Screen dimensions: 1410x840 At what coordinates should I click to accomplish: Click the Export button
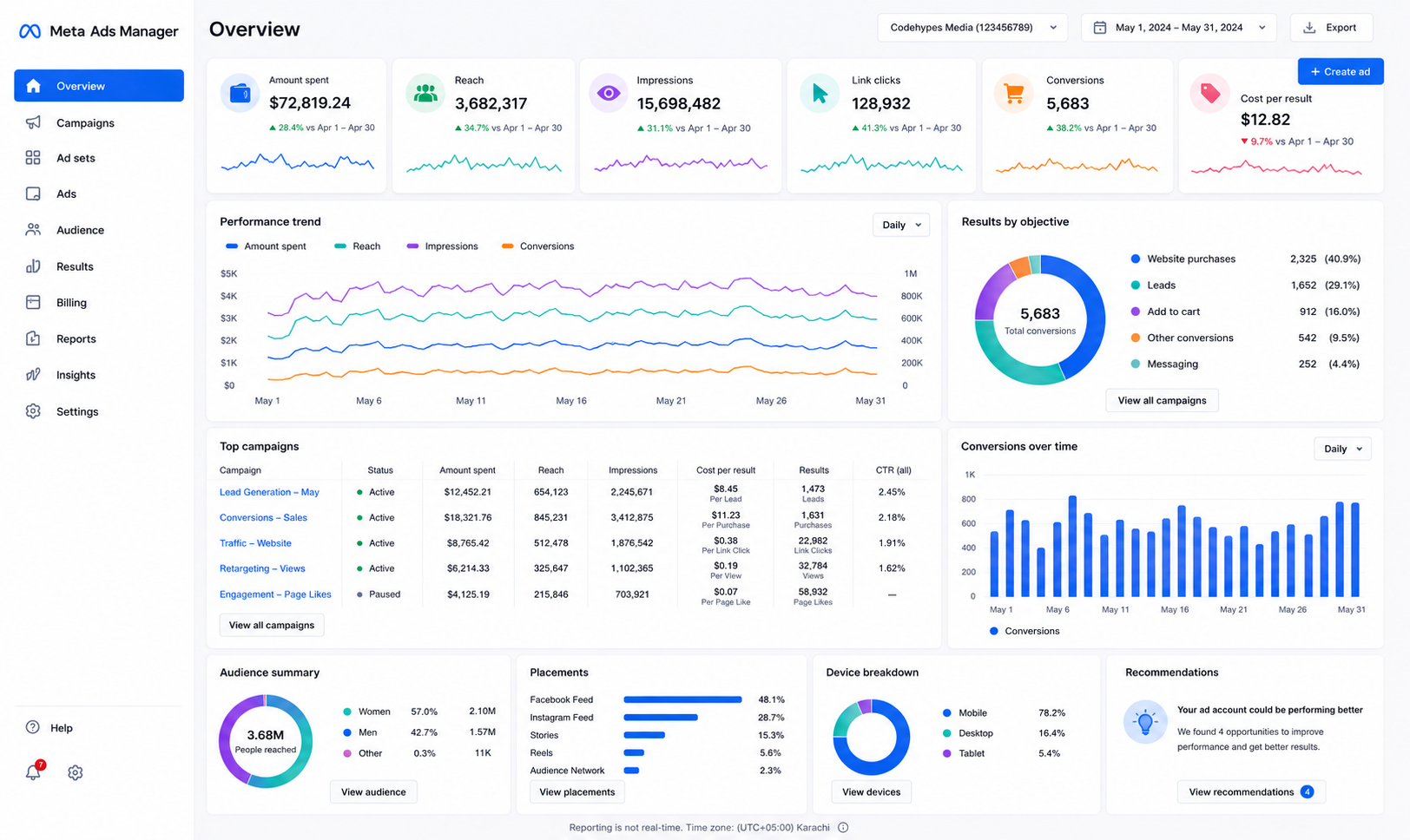coord(1331,28)
